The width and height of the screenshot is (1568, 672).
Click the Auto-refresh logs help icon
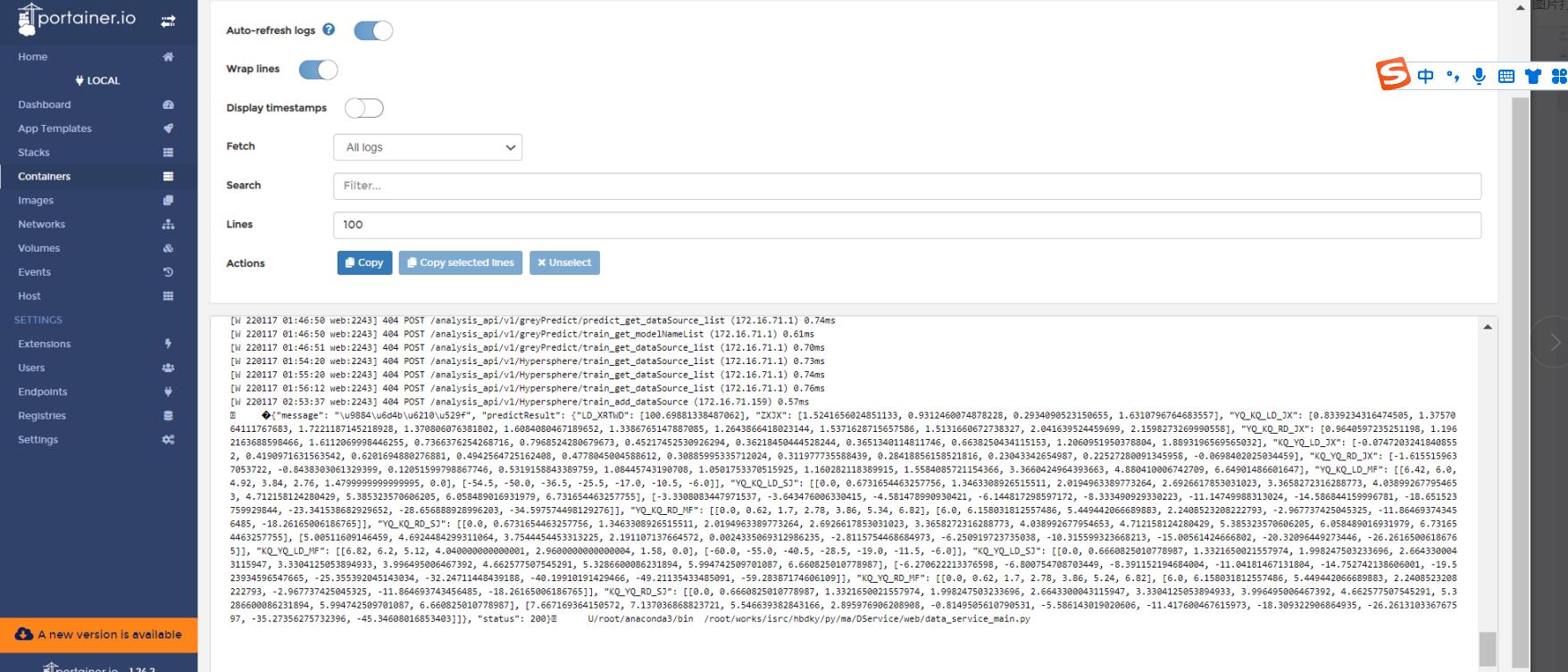329,29
